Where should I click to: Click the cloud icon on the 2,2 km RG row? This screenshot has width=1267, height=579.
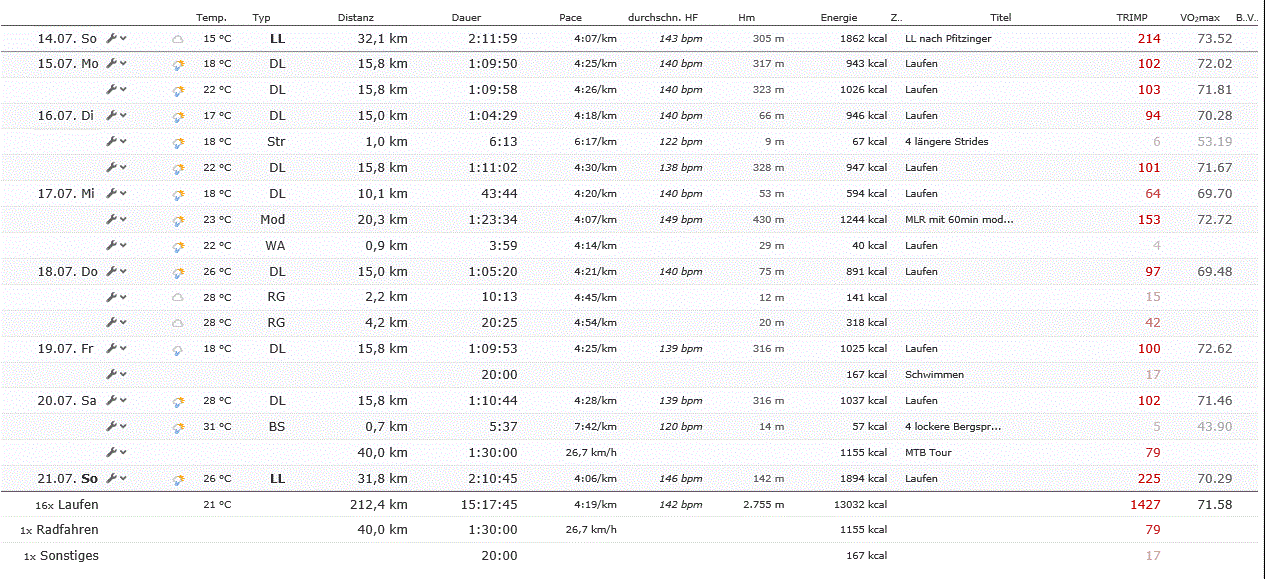[178, 297]
